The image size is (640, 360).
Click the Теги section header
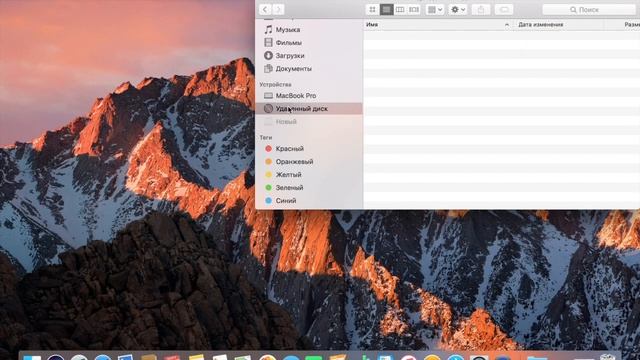click(266, 138)
